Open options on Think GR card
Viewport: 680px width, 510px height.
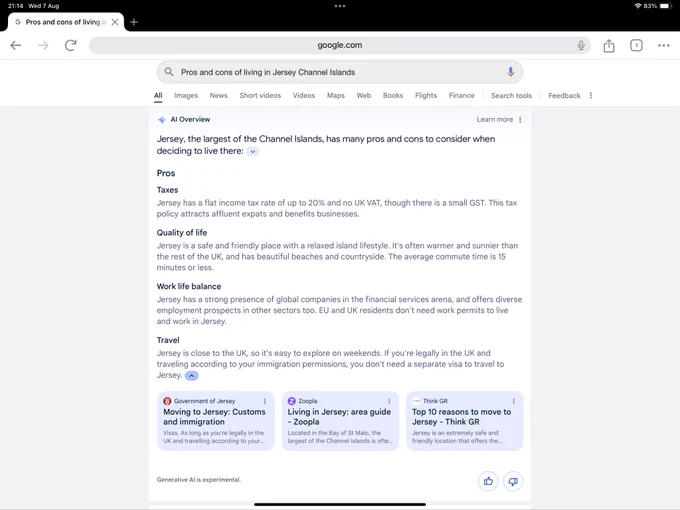[513, 401]
